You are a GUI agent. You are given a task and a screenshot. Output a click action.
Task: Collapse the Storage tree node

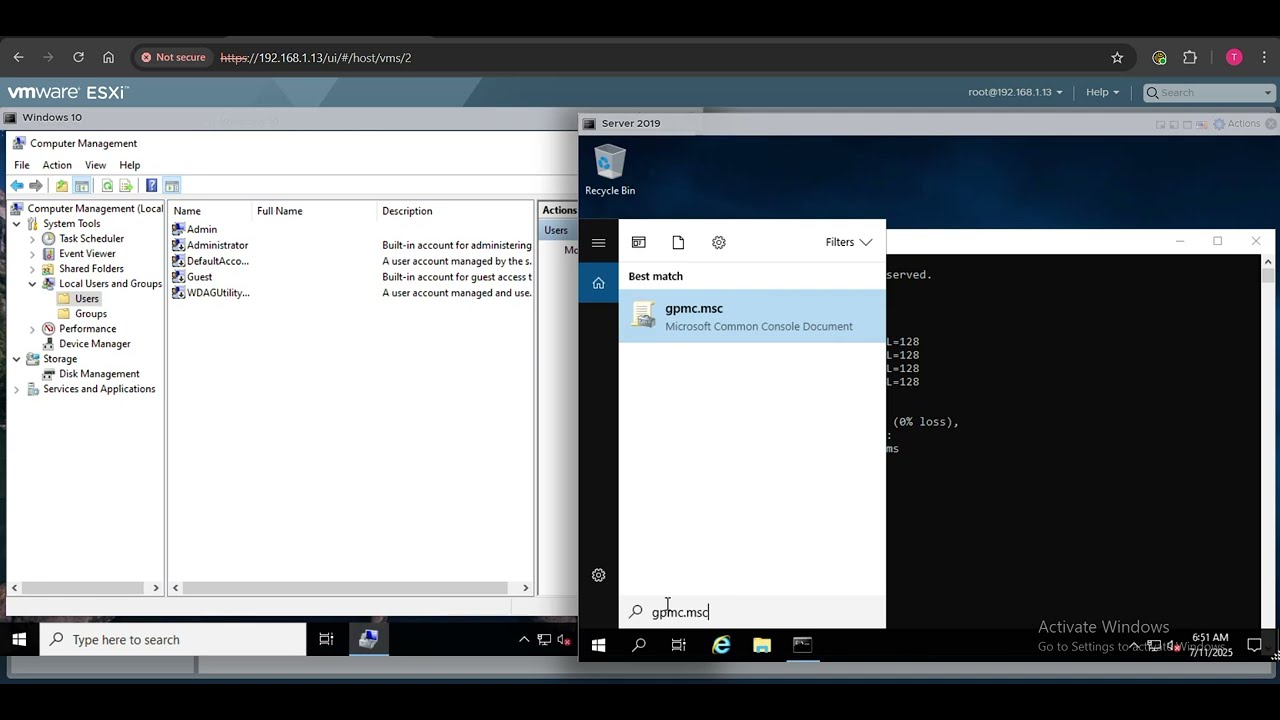click(x=16, y=359)
